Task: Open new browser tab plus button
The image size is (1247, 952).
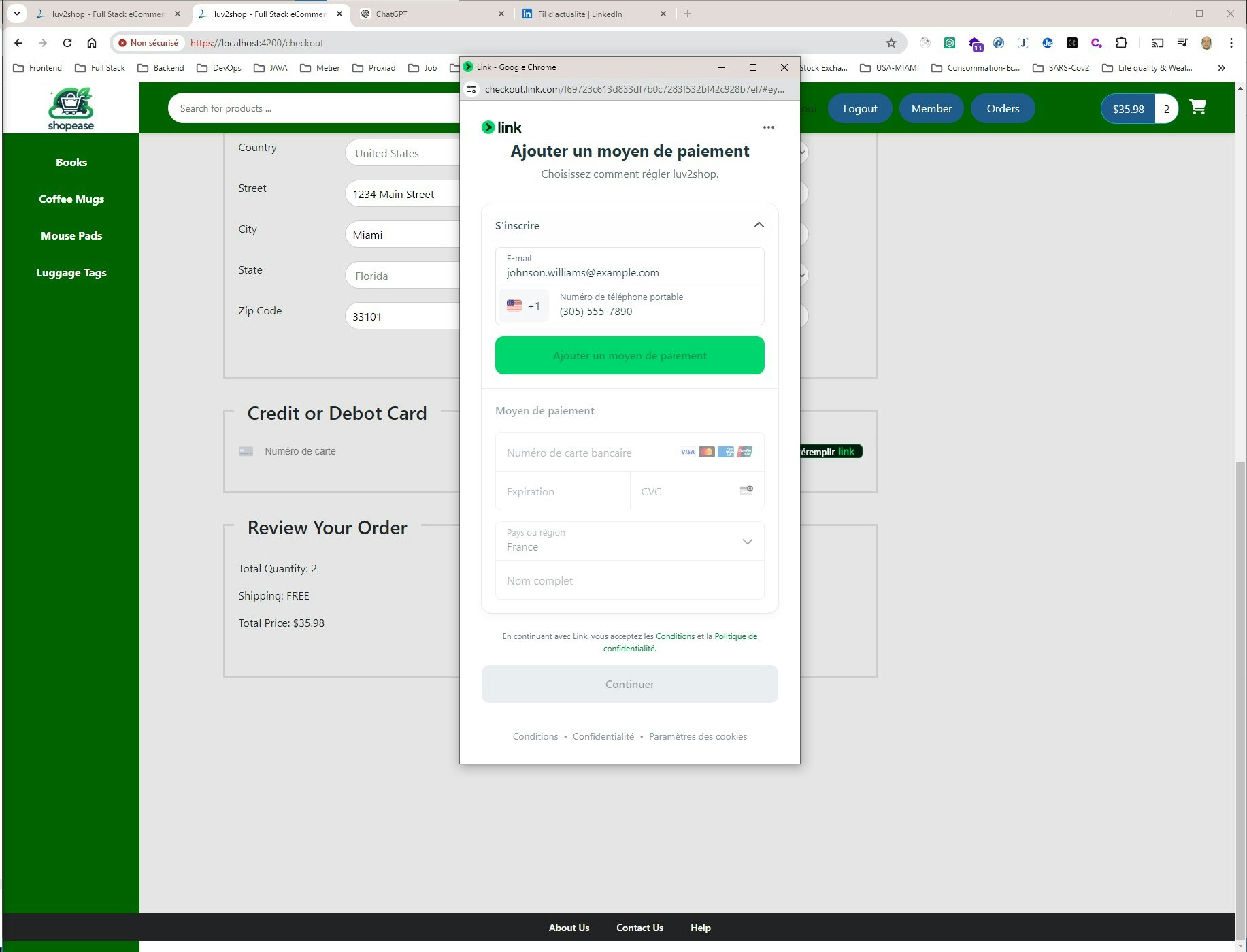Action: coord(688,14)
